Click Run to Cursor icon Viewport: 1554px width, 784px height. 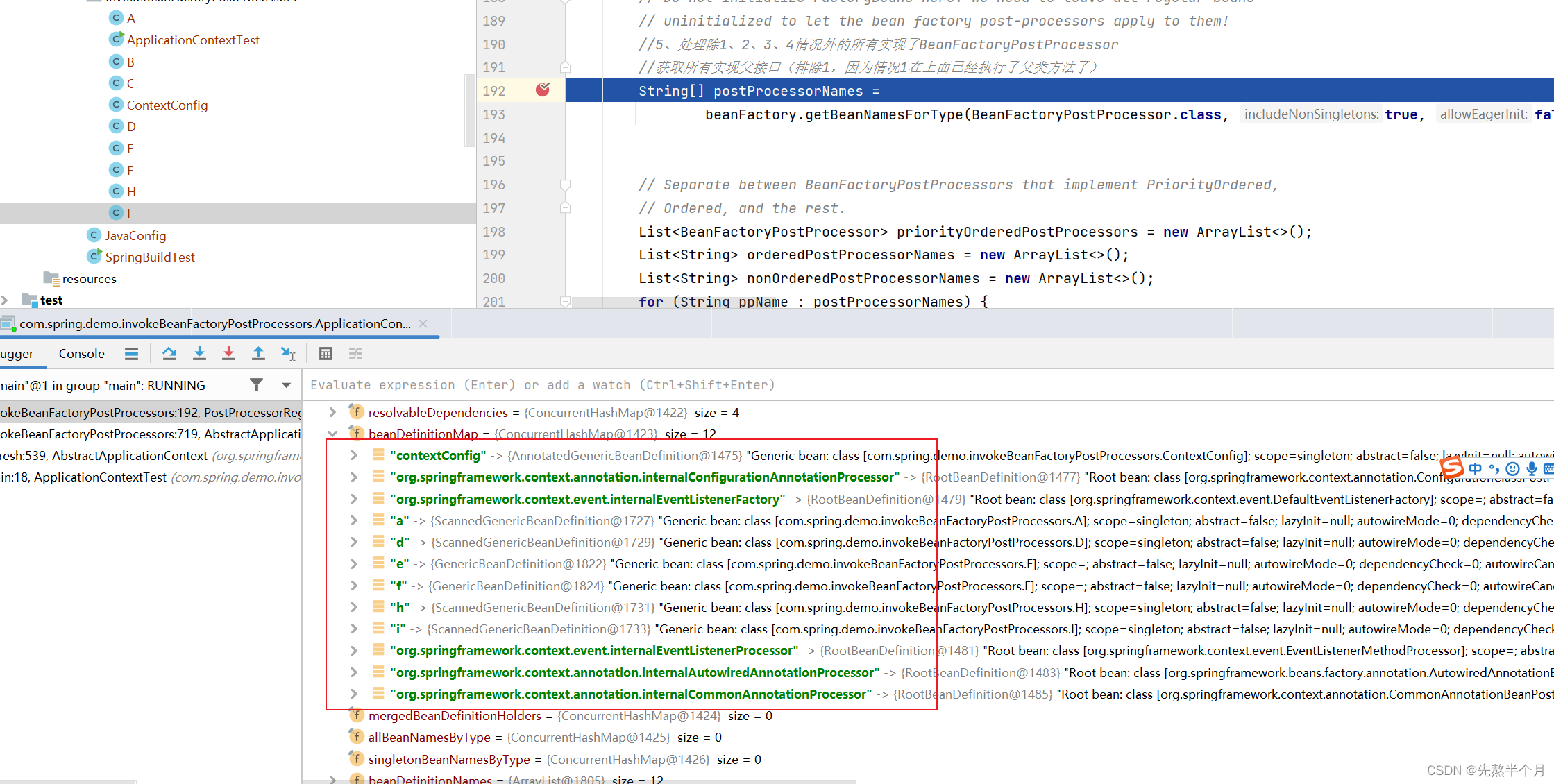(288, 354)
